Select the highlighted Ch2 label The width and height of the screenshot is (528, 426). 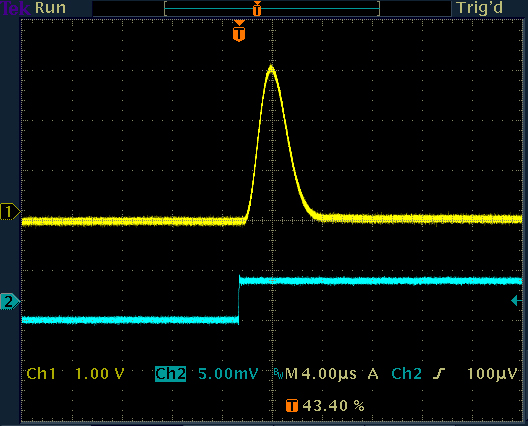click(x=170, y=374)
